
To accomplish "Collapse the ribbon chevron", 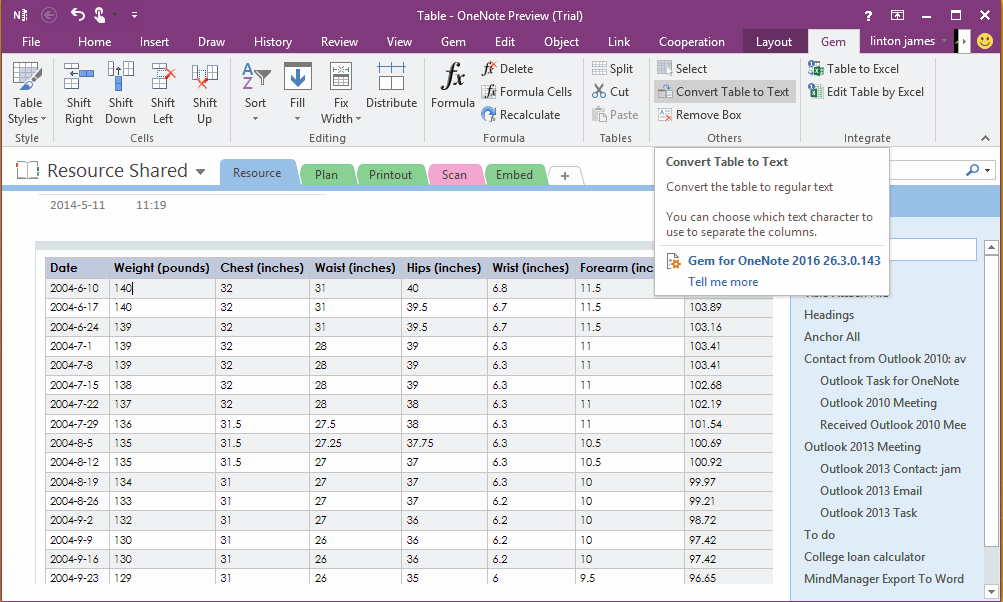I will point(985,138).
